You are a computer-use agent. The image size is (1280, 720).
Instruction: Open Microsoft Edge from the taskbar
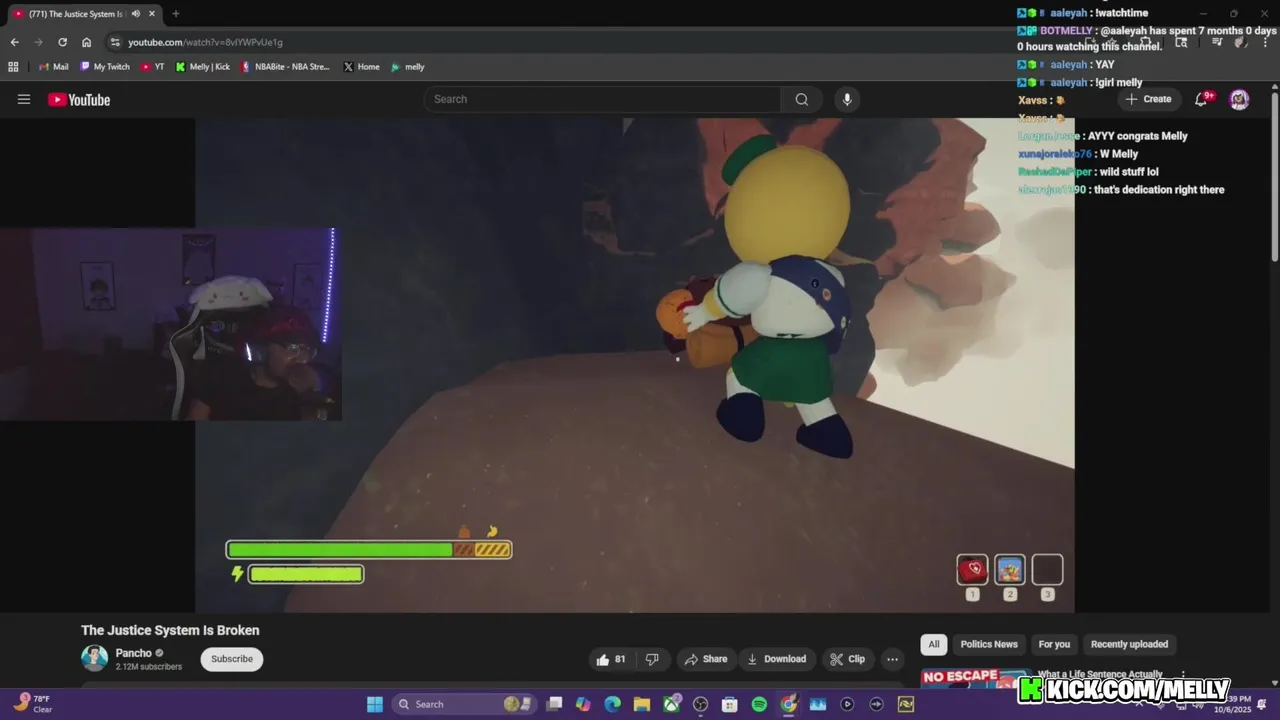pyautogui.click(x=612, y=704)
